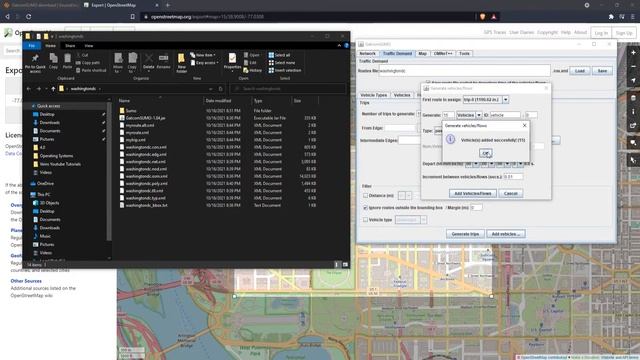Click the Add Vehicles/Flows button
This screenshot has width=640, height=360.
click(x=473, y=193)
